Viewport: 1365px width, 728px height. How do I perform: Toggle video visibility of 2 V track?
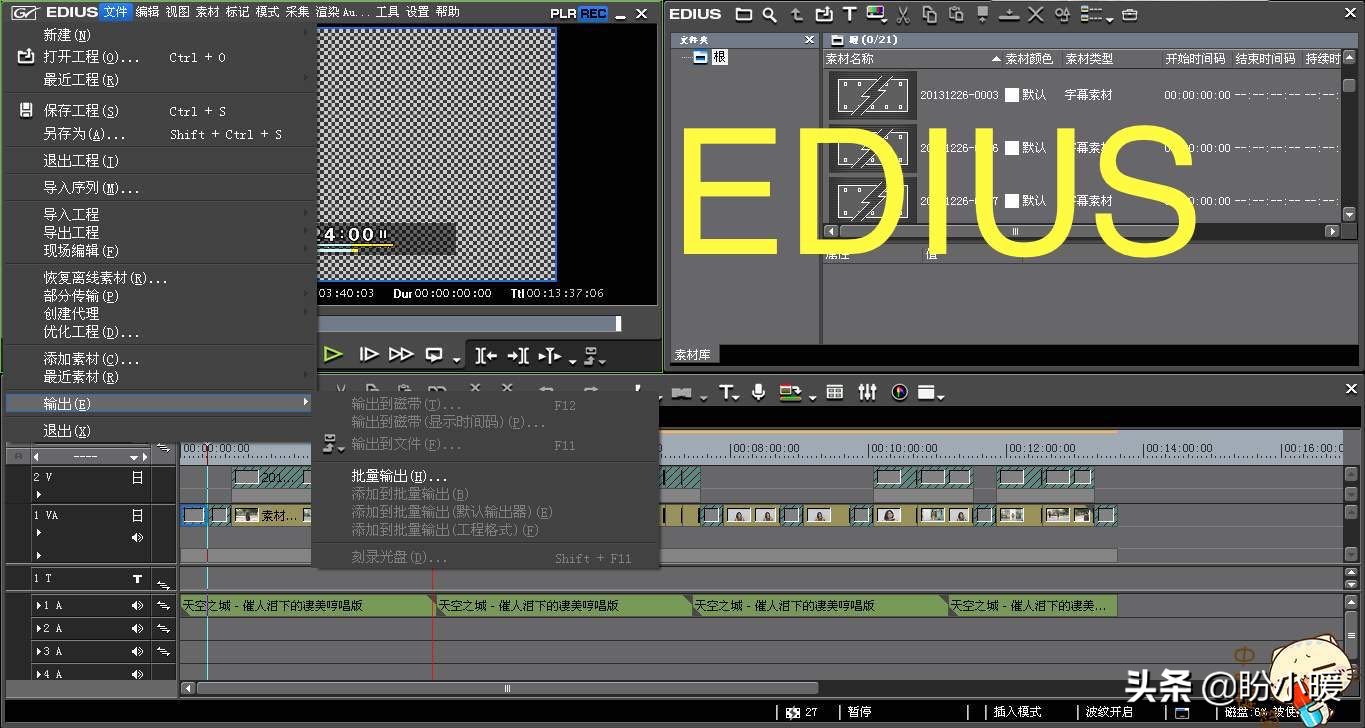pyautogui.click(x=137, y=478)
